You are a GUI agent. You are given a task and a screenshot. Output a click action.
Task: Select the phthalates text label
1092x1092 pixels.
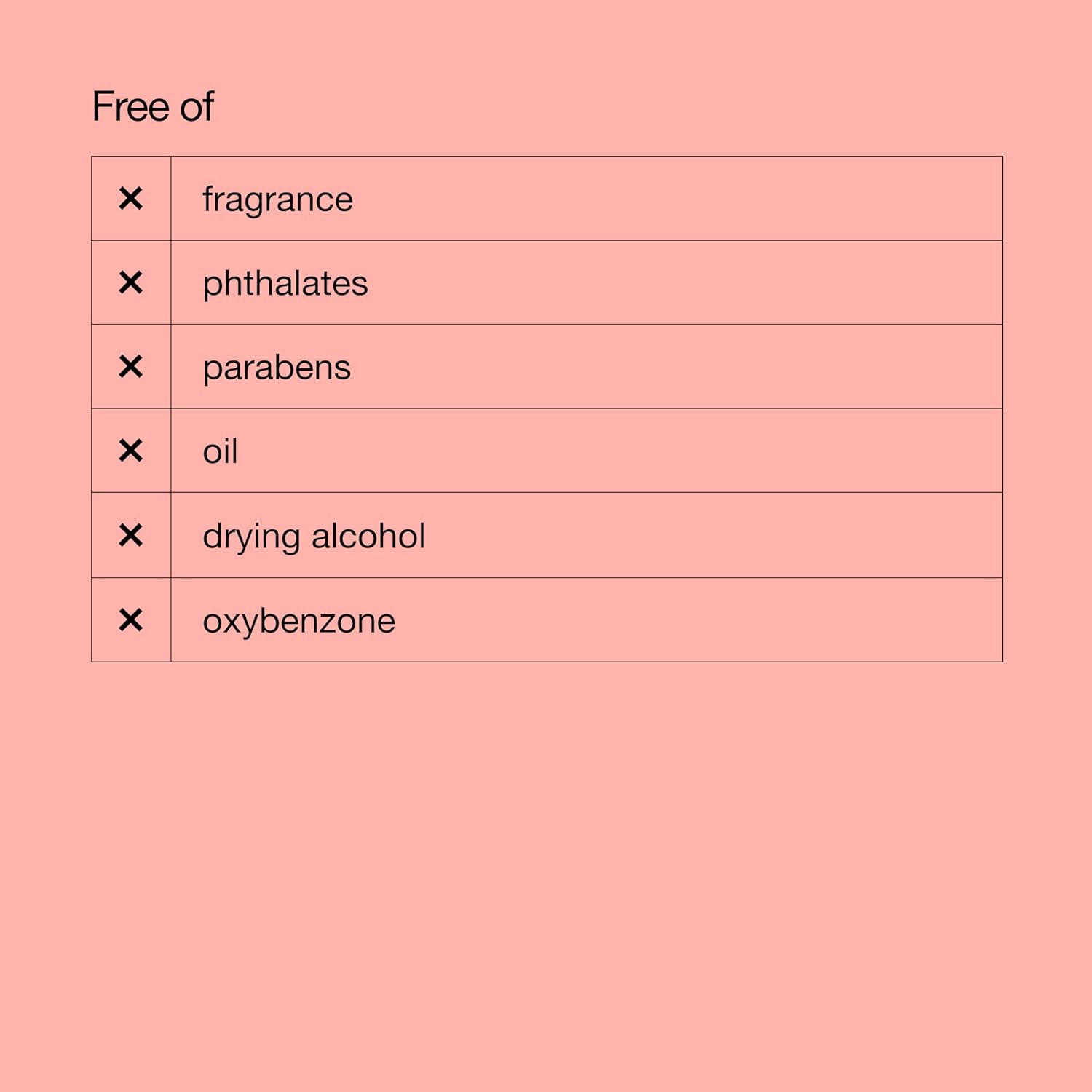(285, 283)
